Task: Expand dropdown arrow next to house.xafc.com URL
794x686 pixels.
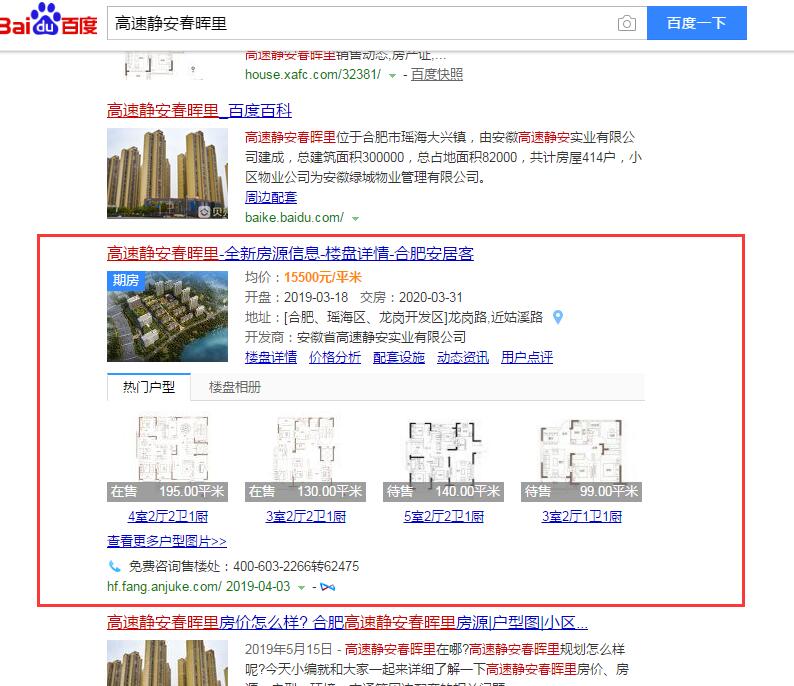Action: pyautogui.click(x=392, y=75)
